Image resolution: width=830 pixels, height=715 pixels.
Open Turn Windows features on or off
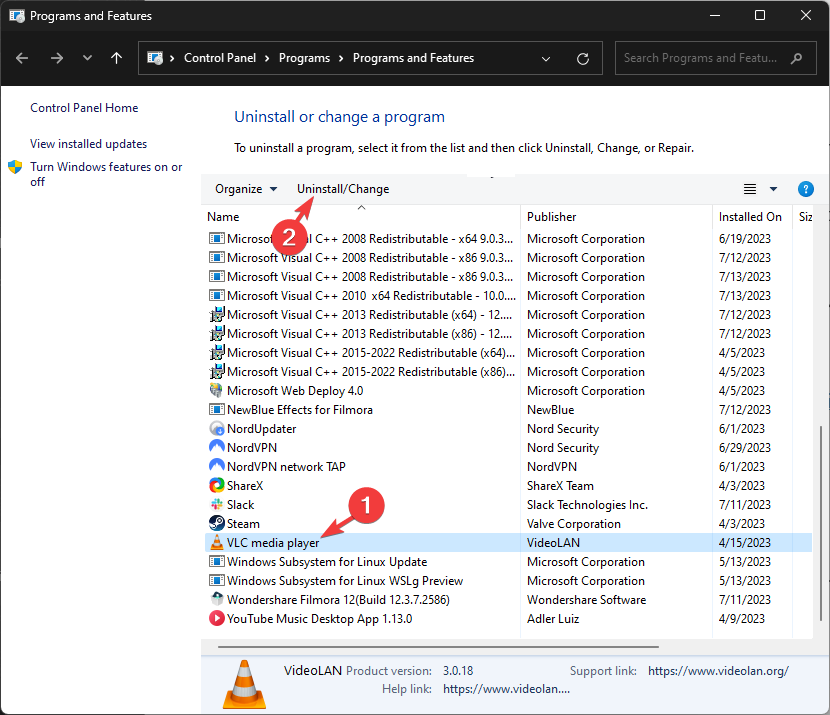[x=106, y=174]
